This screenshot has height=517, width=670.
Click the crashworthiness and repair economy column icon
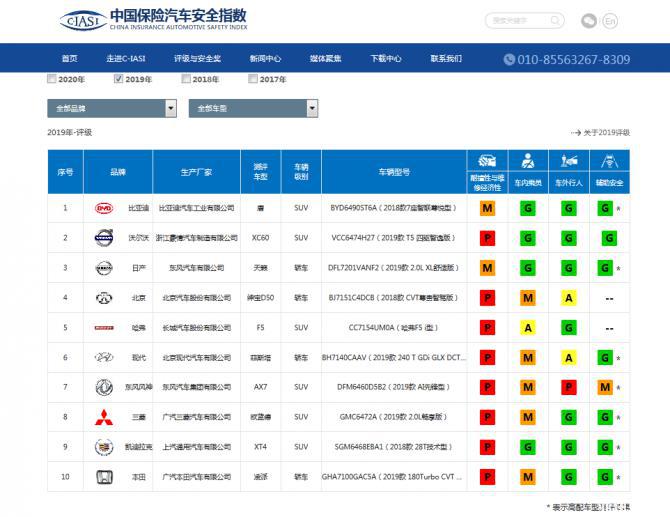pos(487,161)
